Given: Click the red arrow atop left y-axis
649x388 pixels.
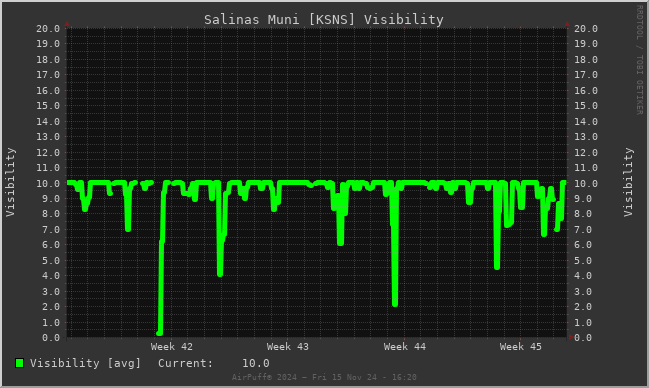Looking at the screenshot, I should click(67, 24).
